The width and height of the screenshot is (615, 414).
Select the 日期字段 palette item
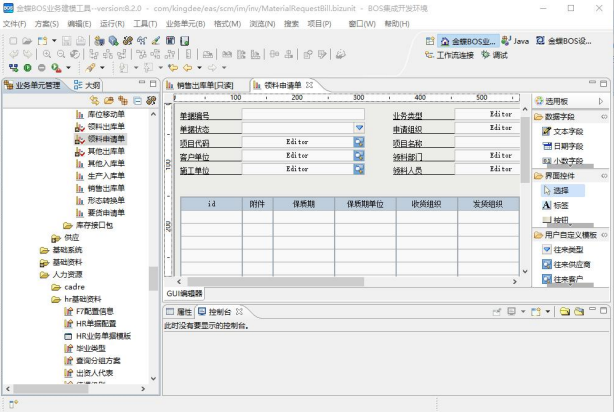pos(563,147)
